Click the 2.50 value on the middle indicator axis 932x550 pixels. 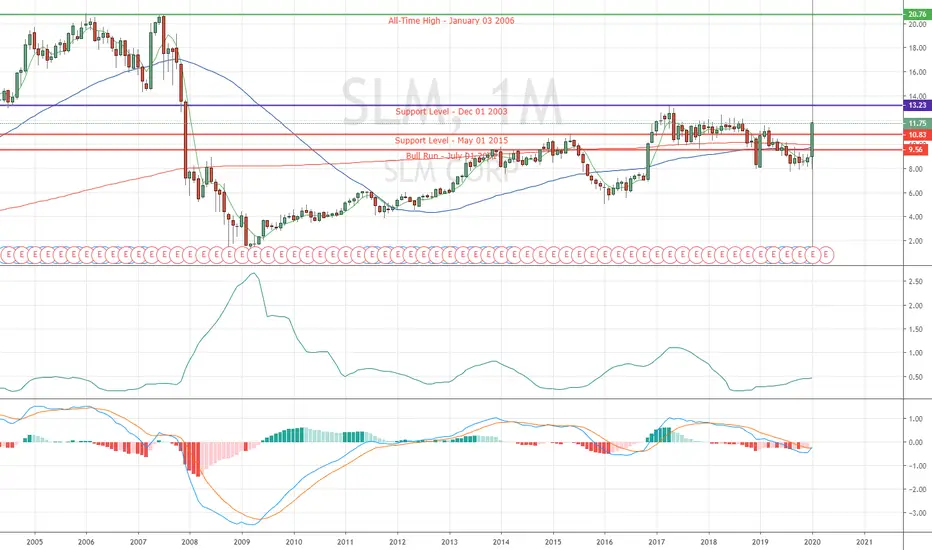tap(915, 282)
